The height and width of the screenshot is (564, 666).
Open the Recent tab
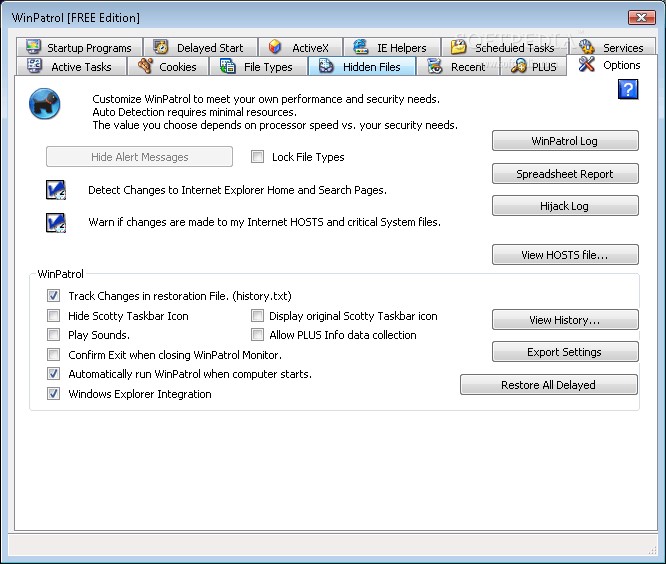point(458,66)
